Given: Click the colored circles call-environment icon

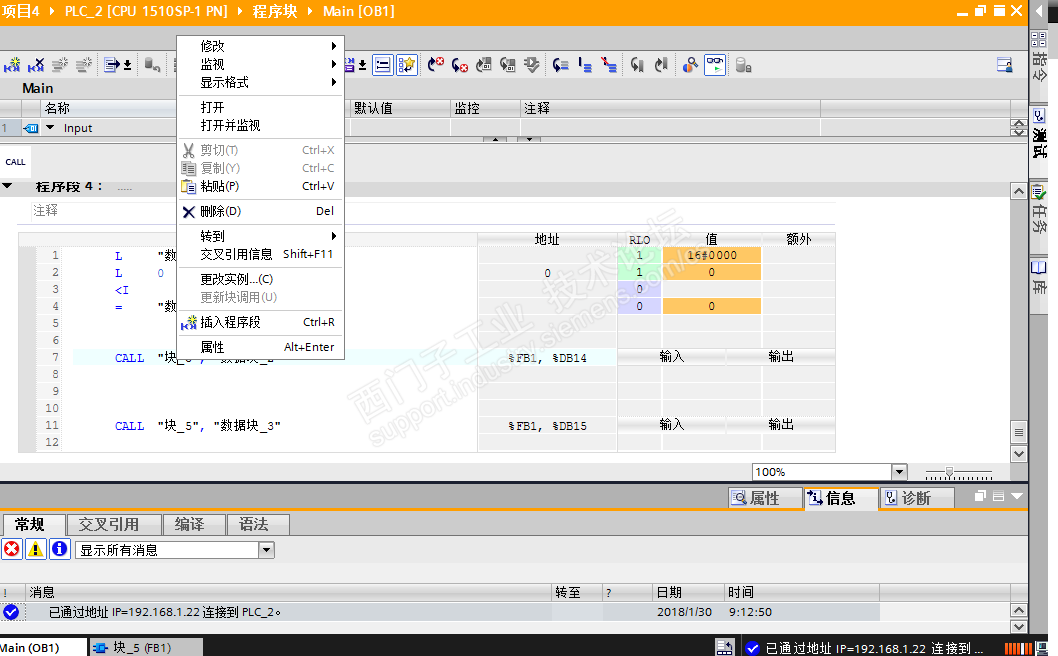Looking at the screenshot, I should [690, 65].
